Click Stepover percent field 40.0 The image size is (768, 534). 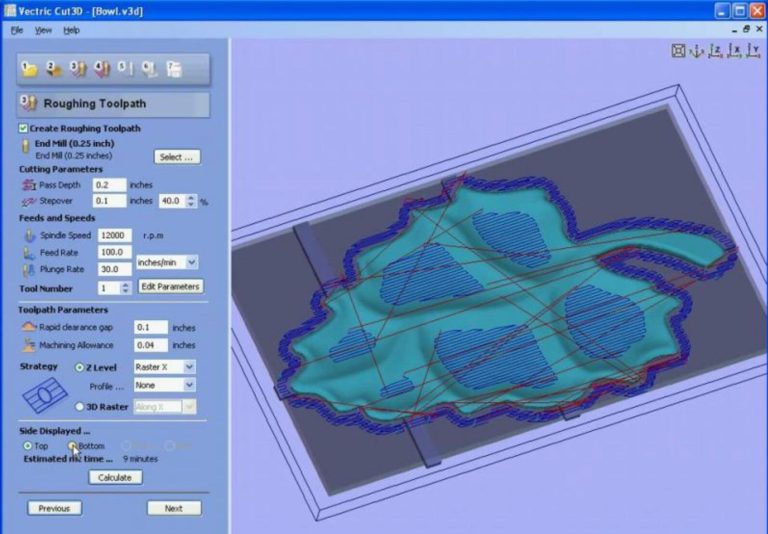(172, 201)
